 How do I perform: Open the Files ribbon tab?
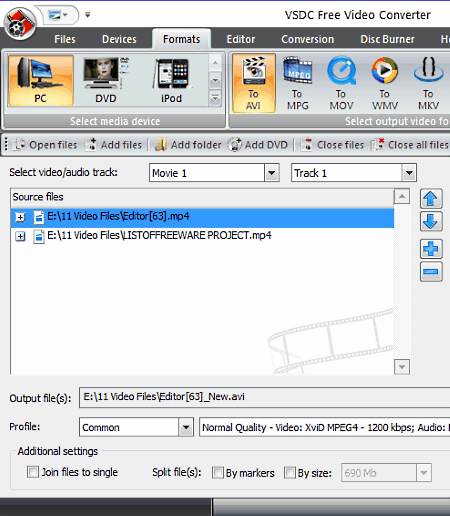(65, 39)
